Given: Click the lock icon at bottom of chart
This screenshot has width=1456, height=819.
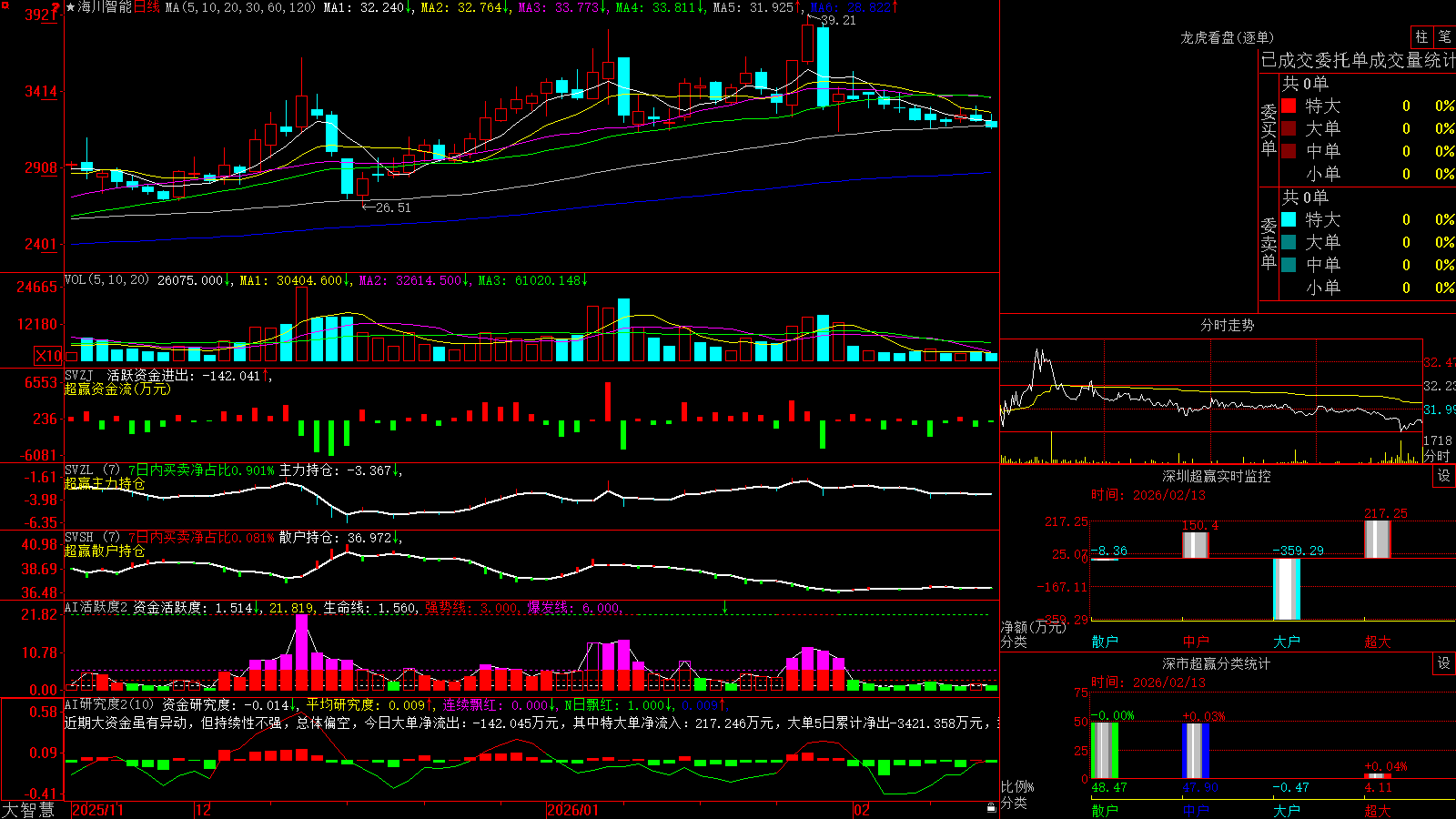Looking at the screenshot, I should pyautogui.click(x=992, y=807).
